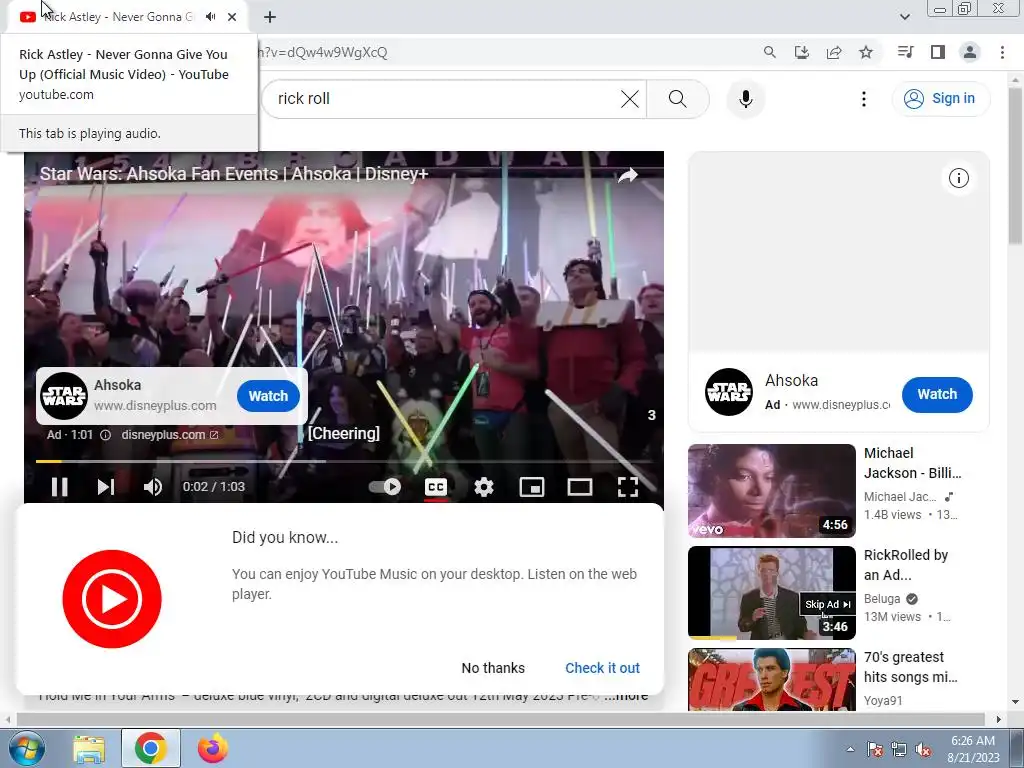The image size is (1024, 768).
Task: Open Michael Jackson - Billi... video title
Action: [x=912, y=463]
